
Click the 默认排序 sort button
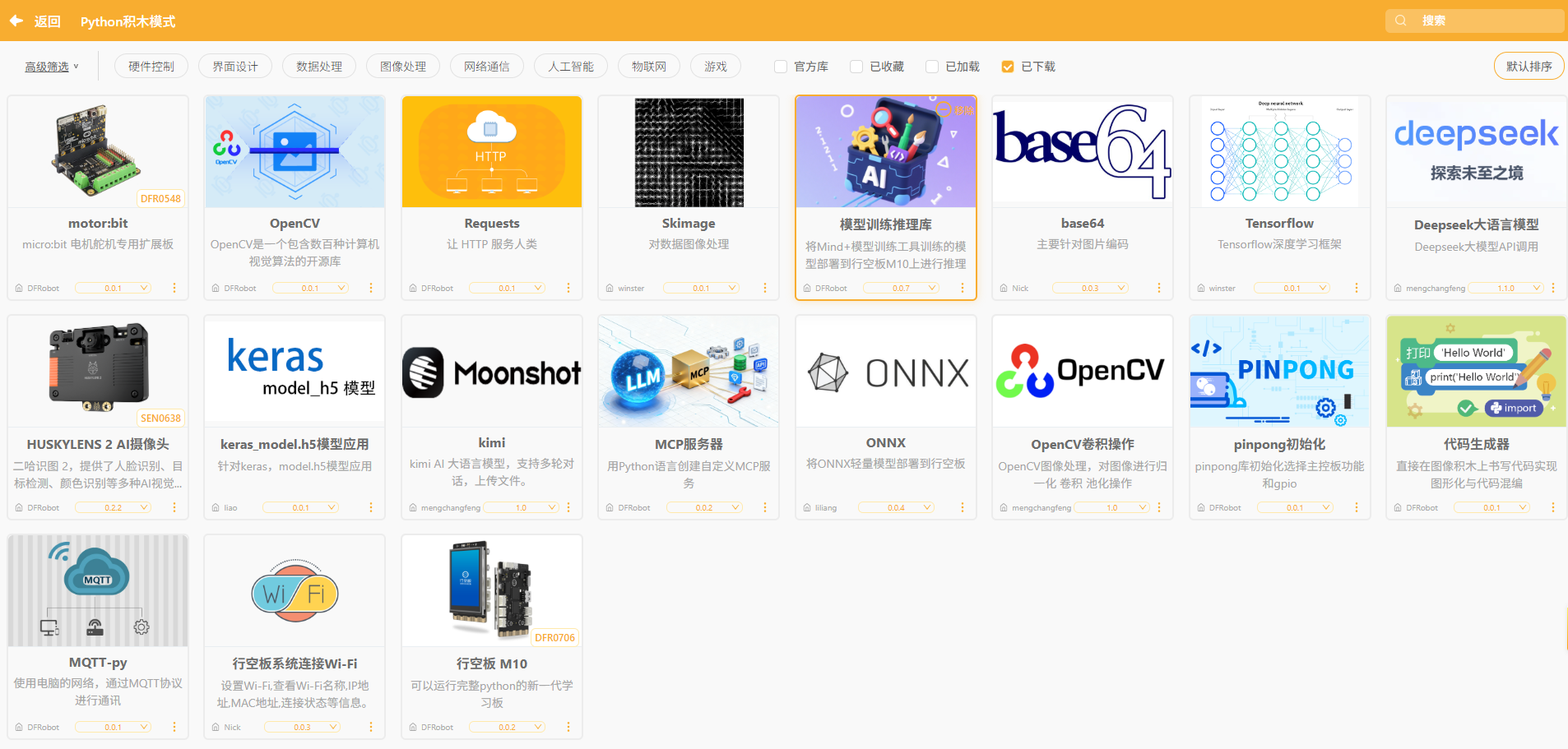click(x=1529, y=67)
